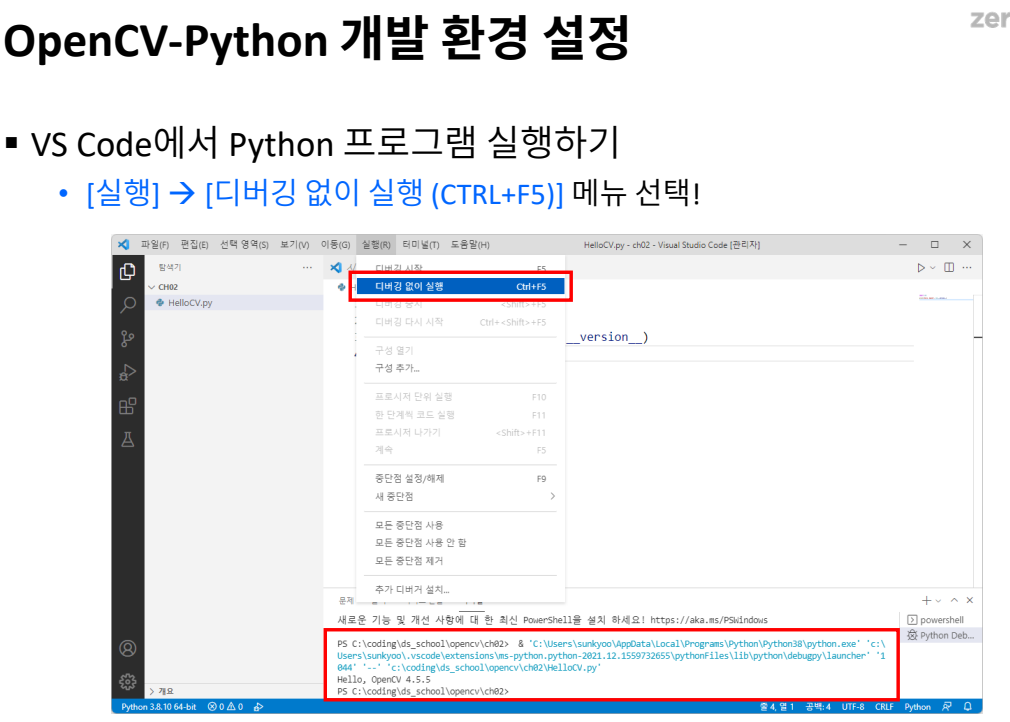
Task: Open run options dropdown beside play icon
Action: 933,268
